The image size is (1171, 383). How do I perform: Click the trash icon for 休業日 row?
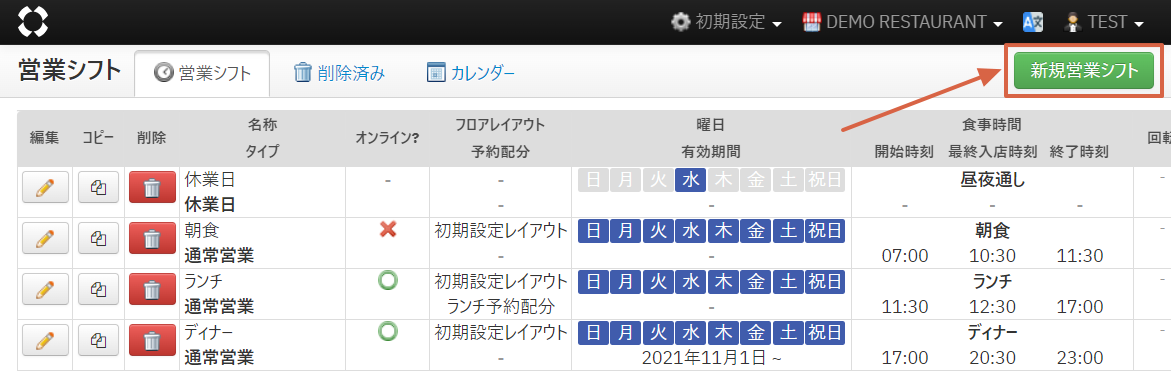point(152,187)
